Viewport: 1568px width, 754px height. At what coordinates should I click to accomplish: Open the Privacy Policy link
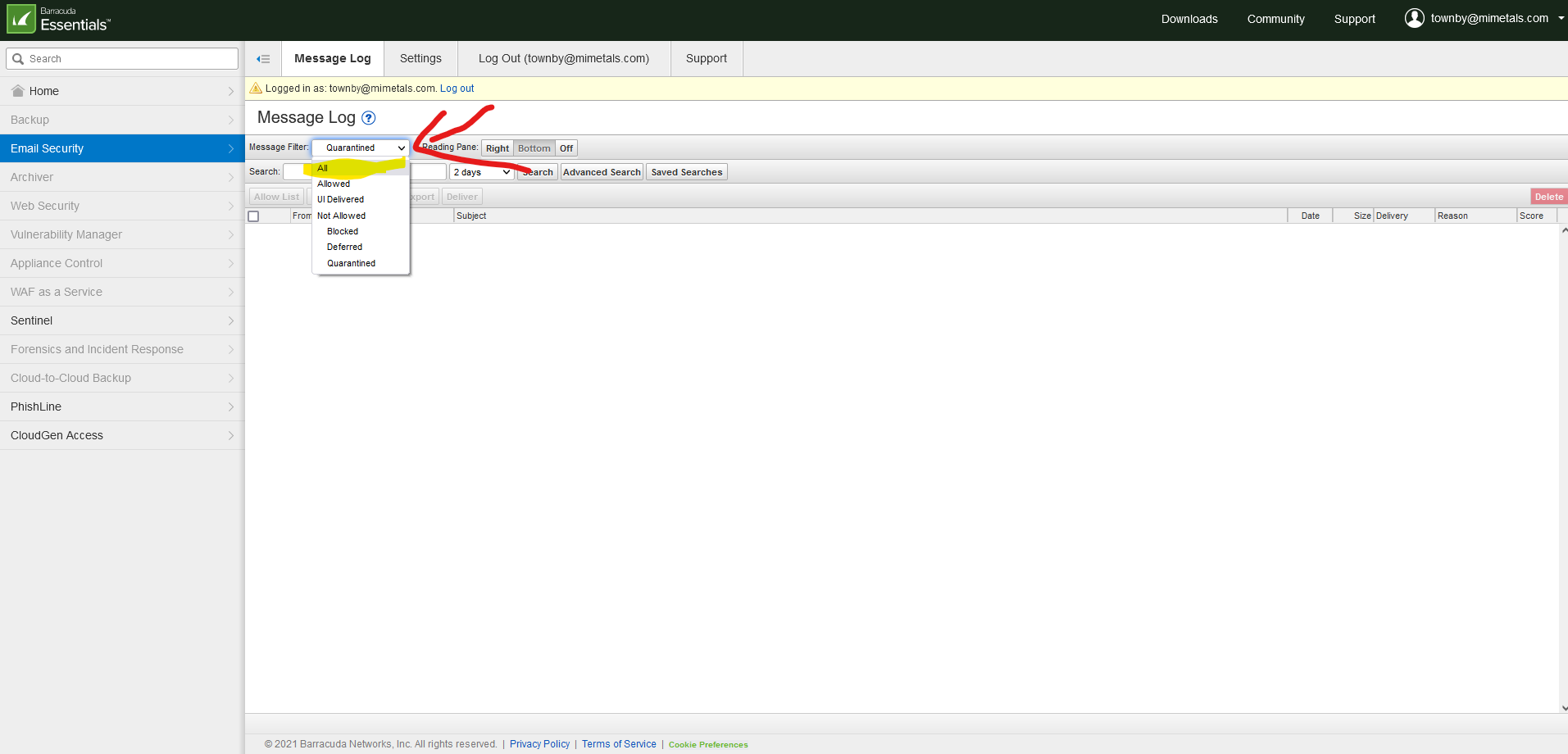(x=539, y=744)
